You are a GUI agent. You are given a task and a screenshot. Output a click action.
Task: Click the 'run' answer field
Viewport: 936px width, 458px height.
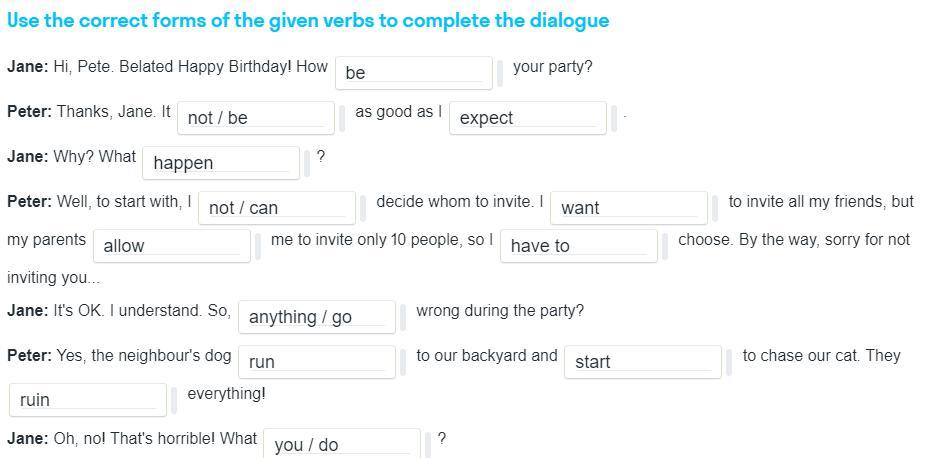(316, 361)
